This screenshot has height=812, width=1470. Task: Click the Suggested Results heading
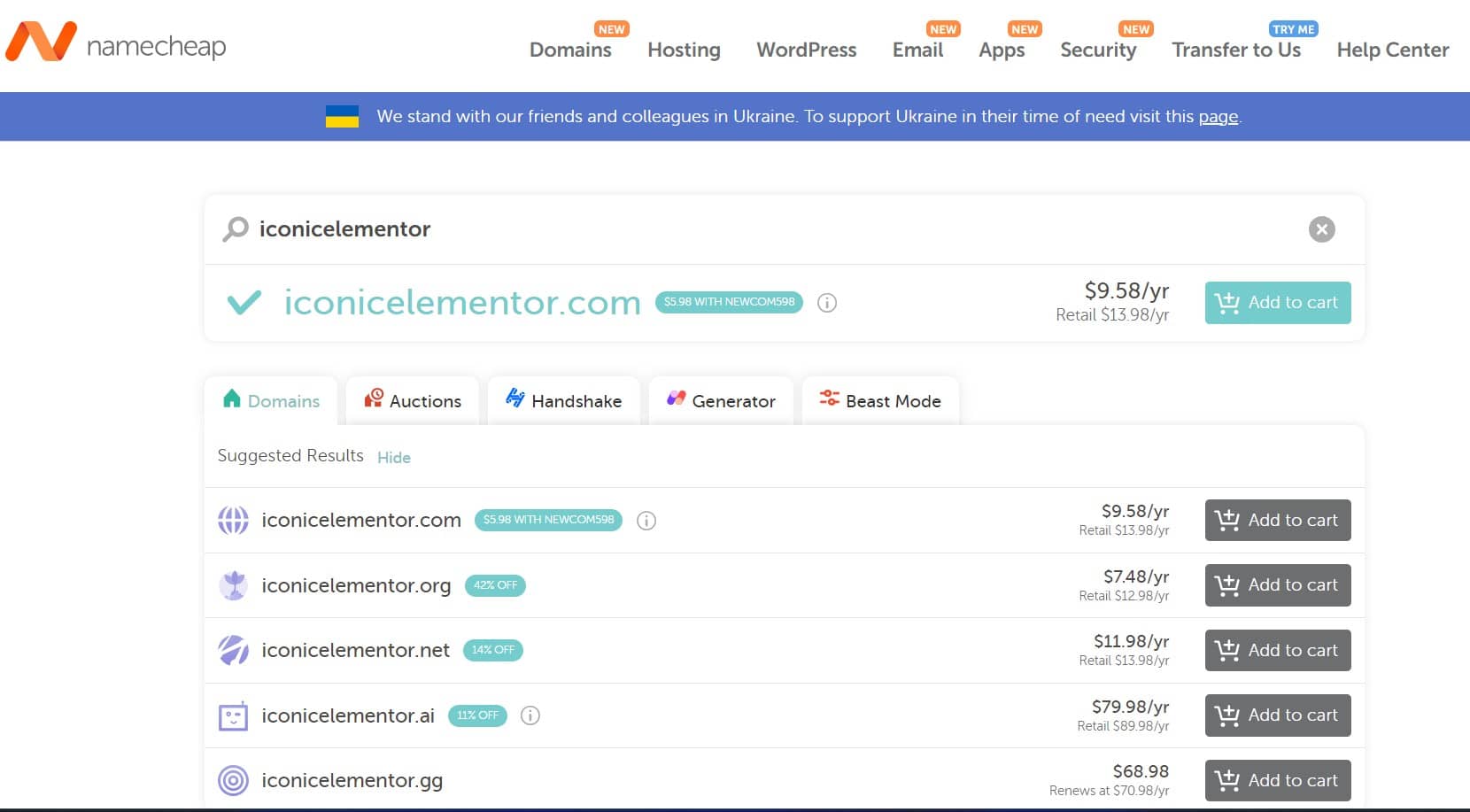pyautogui.click(x=290, y=455)
